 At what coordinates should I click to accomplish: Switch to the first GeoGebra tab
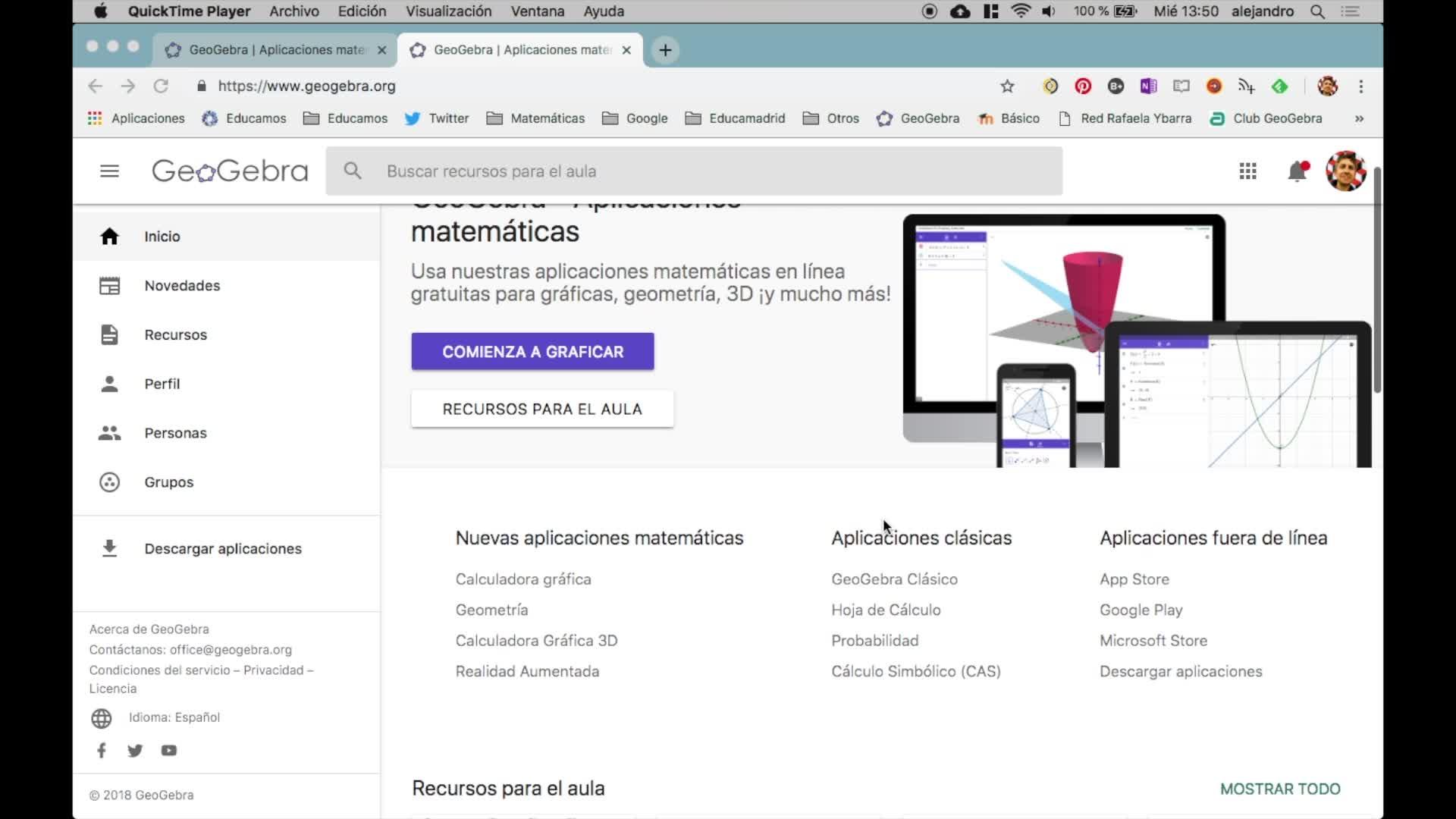click(x=275, y=50)
